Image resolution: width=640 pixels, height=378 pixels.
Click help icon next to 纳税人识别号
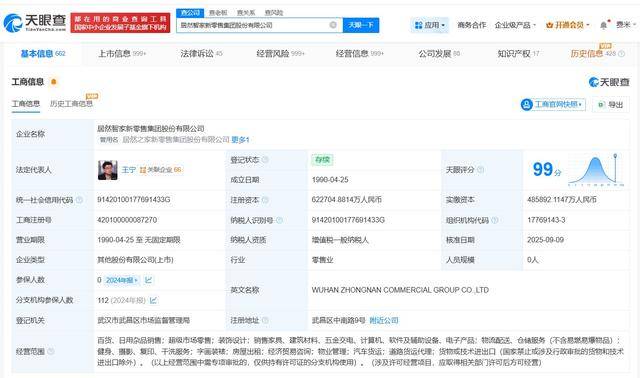point(279,220)
